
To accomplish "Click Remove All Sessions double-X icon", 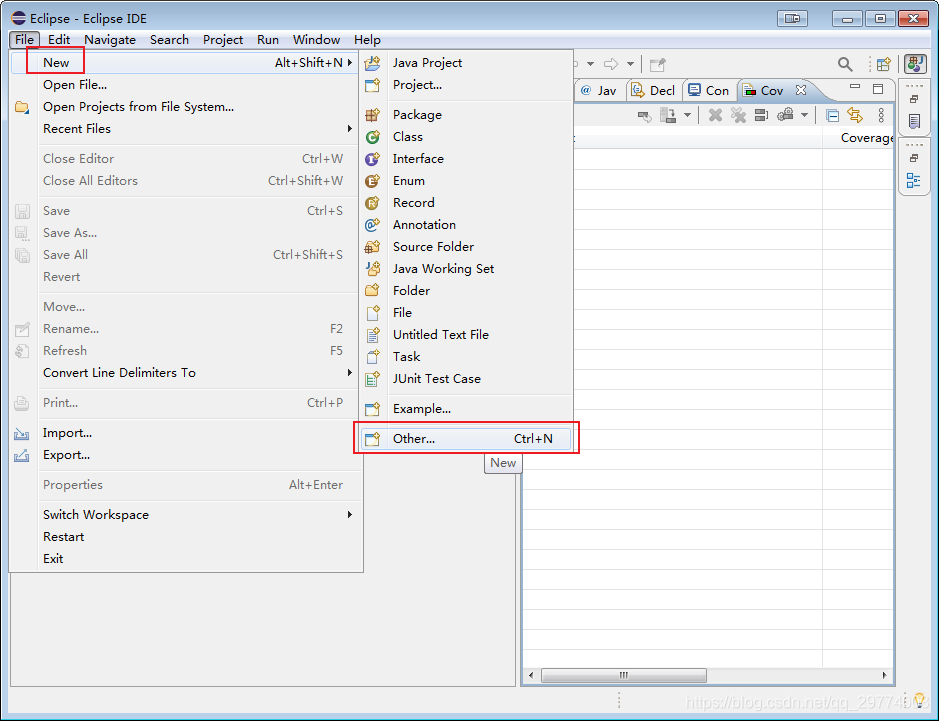I will pos(738,115).
